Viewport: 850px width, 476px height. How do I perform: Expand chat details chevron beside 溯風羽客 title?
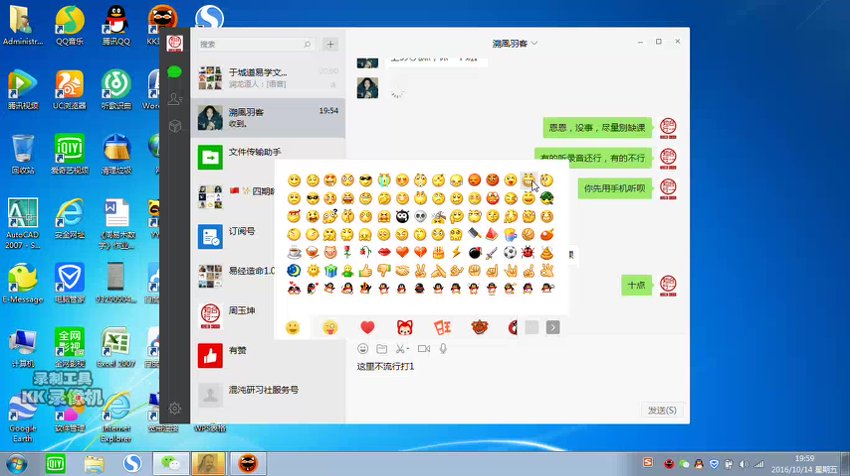(534, 43)
